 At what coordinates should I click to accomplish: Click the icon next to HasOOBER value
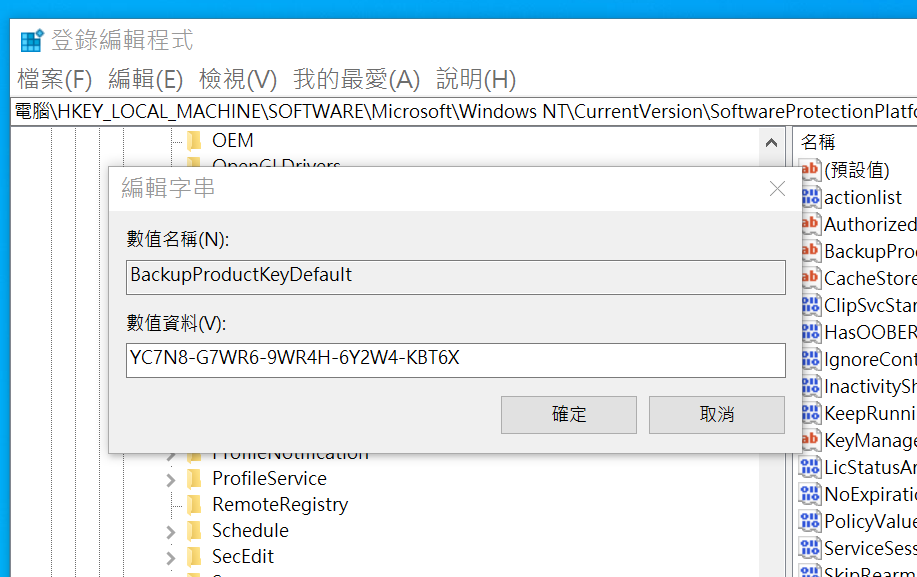[x=810, y=332]
